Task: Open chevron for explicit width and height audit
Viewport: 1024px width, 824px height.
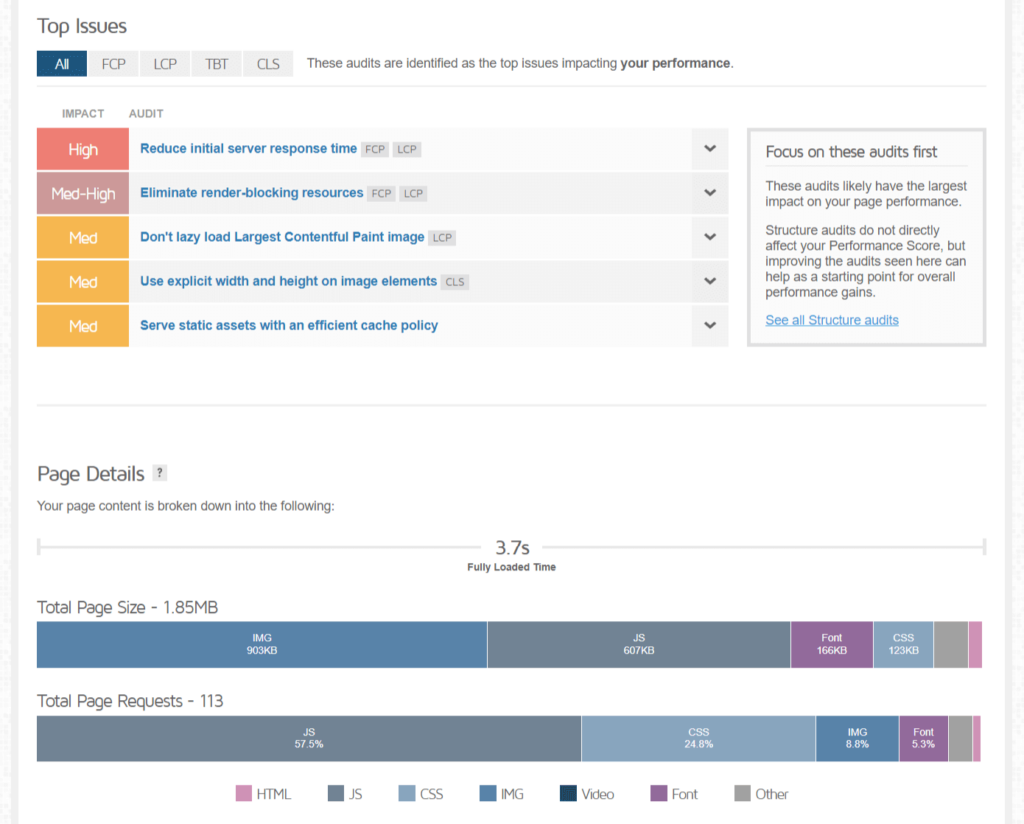Action: click(709, 282)
